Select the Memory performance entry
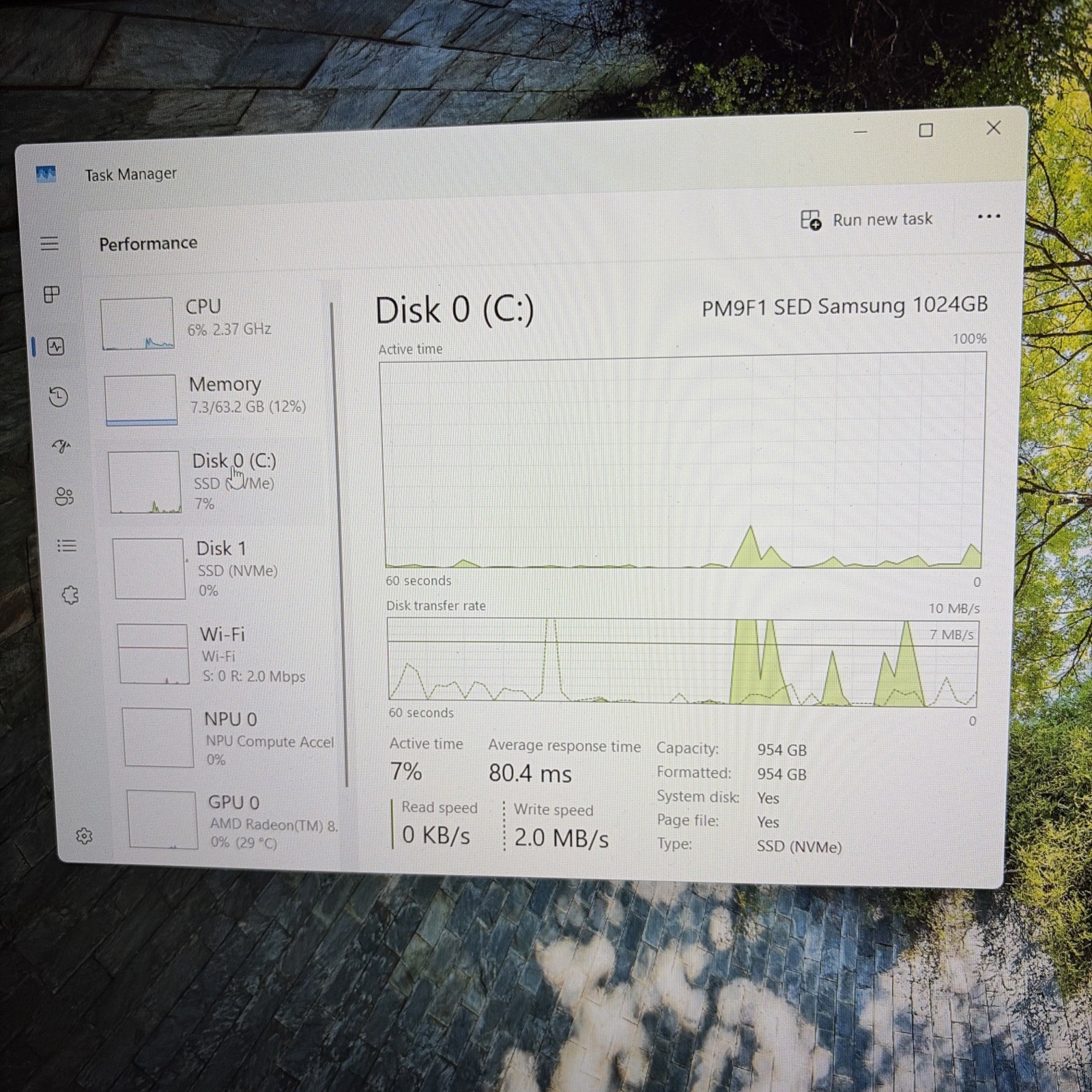The width and height of the screenshot is (1092, 1092). (216, 399)
